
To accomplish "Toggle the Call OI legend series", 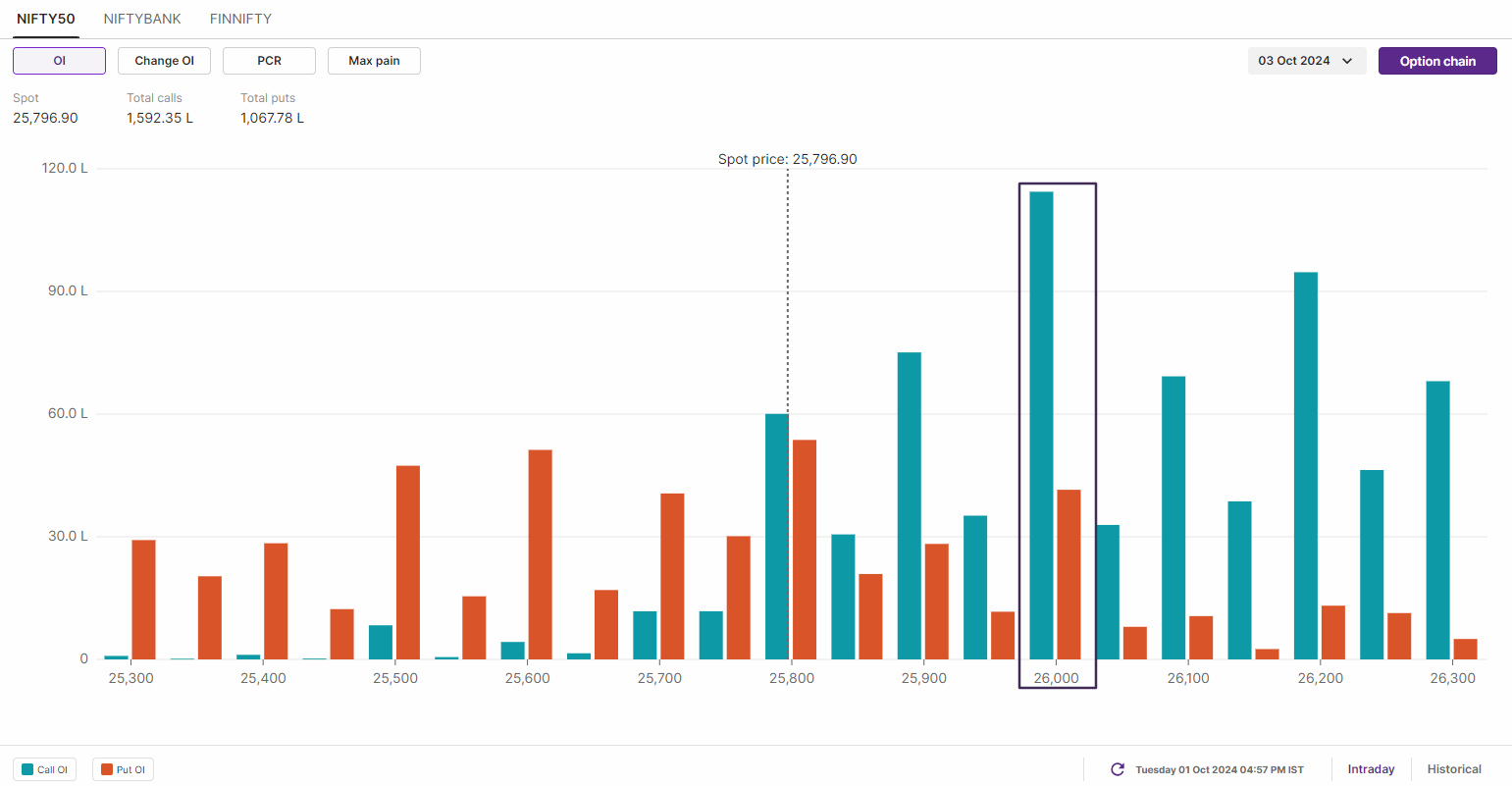I will click(x=44, y=769).
